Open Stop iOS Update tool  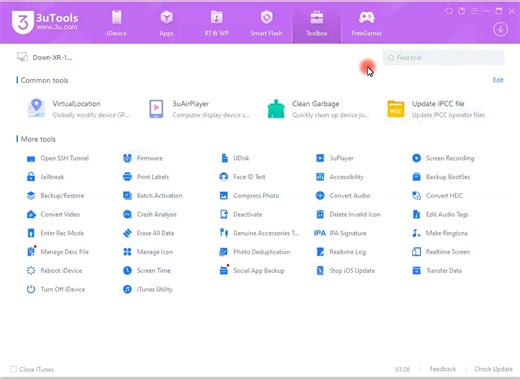[345, 270]
